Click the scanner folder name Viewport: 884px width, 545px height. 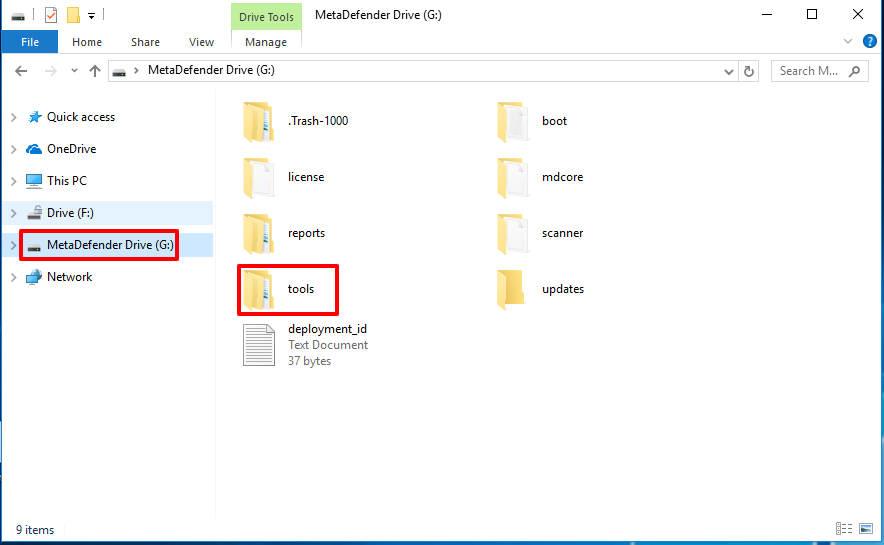[562, 233]
